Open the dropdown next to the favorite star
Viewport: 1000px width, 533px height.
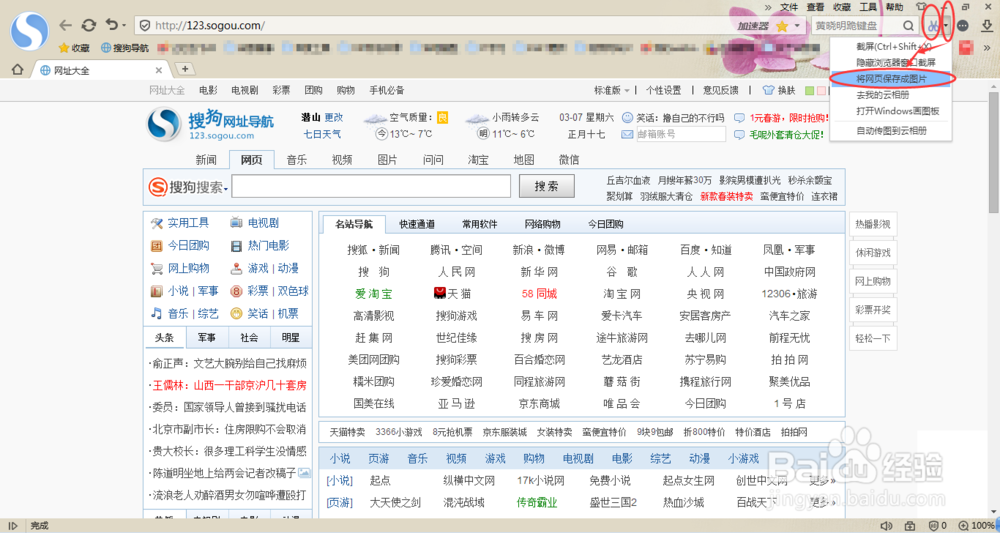click(797, 26)
